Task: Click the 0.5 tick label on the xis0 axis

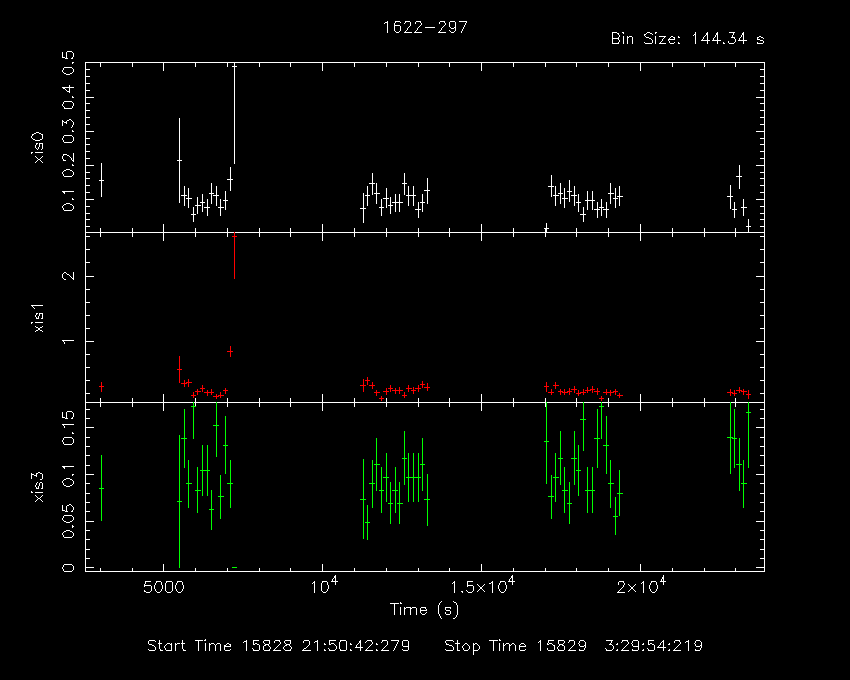Action: click(x=69, y=63)
